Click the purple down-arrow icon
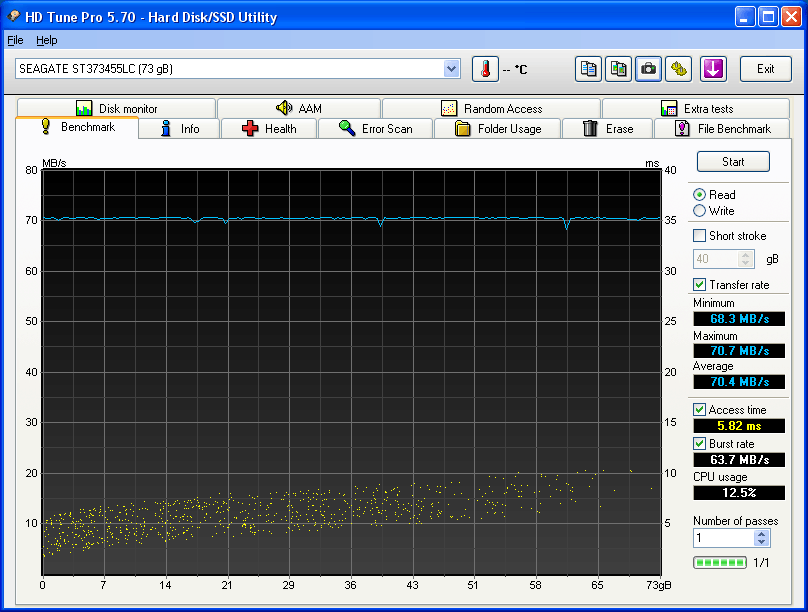Screen dimensions: 808x612 point(712,69)
